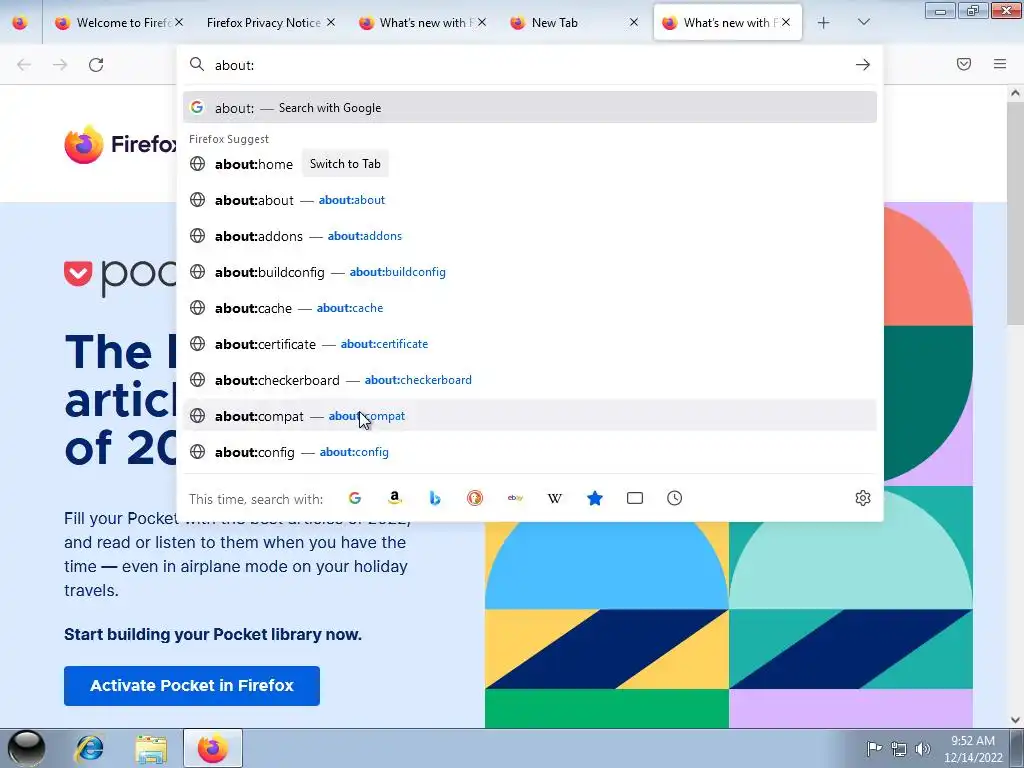Search this time with Bing icon
The width and height of the screenshot is (1024, 768).
coord(435,498)
